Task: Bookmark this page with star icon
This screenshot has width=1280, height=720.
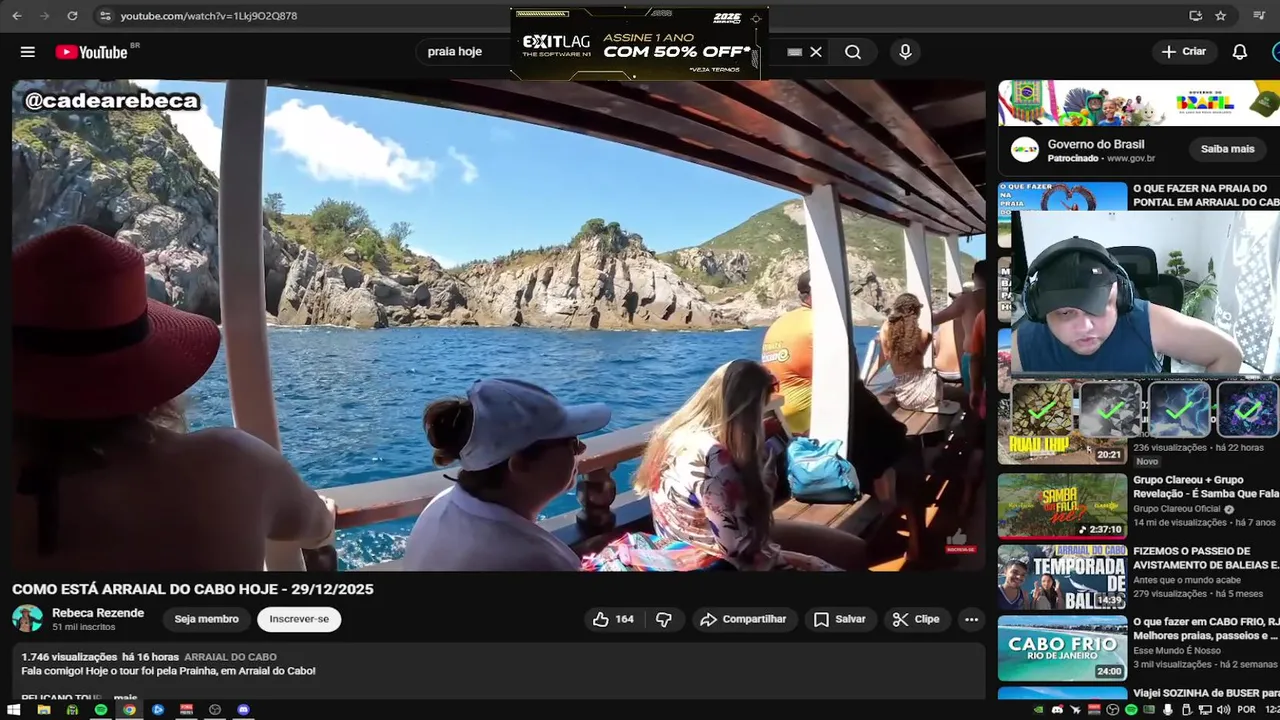Action: (x=1221, y=16)
